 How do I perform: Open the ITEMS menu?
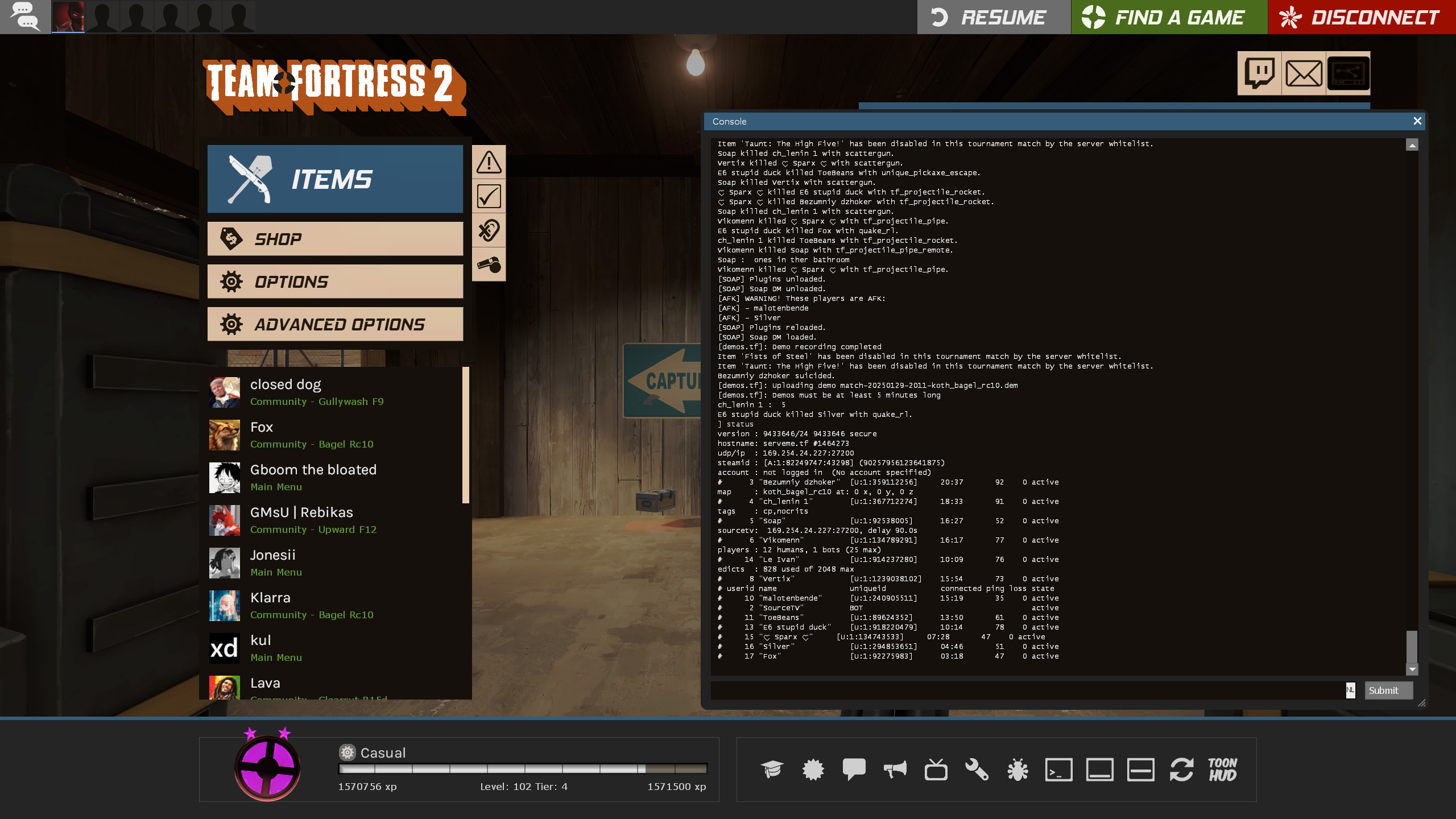[x=335, y=179]
